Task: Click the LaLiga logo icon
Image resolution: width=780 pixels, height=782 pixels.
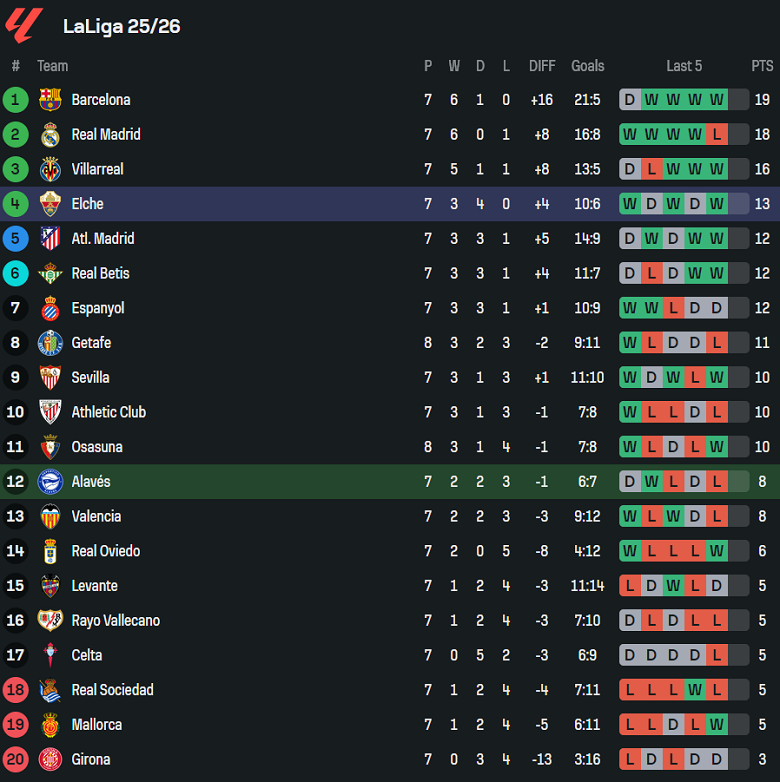Action: [23, 25]
